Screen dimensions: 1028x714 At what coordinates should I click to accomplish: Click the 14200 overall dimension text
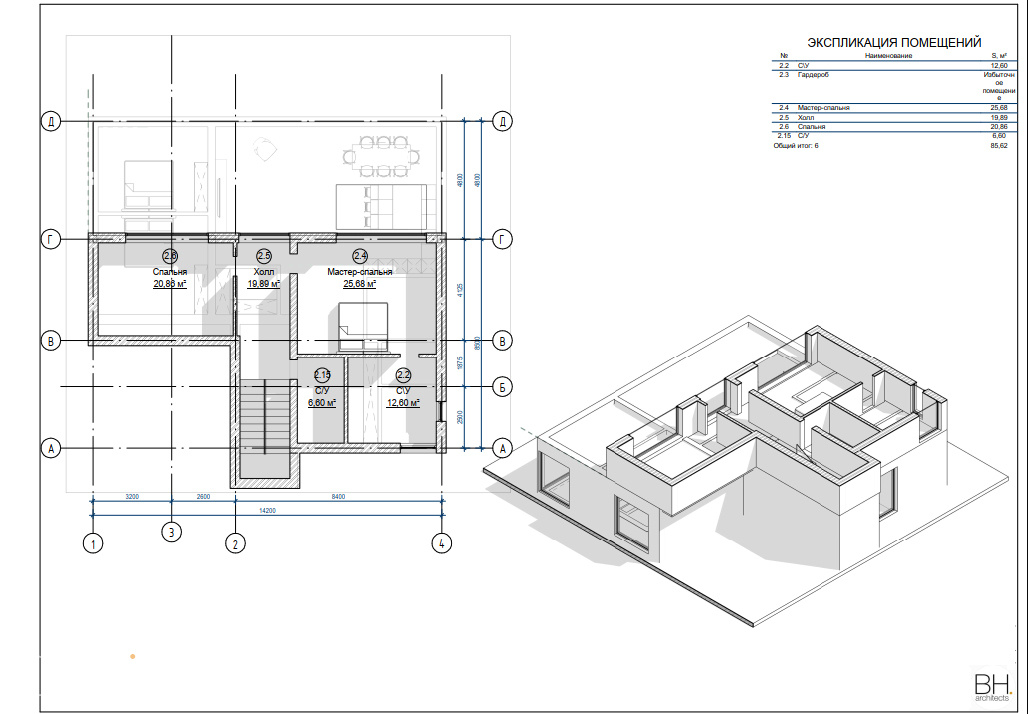tap(265, 511)
